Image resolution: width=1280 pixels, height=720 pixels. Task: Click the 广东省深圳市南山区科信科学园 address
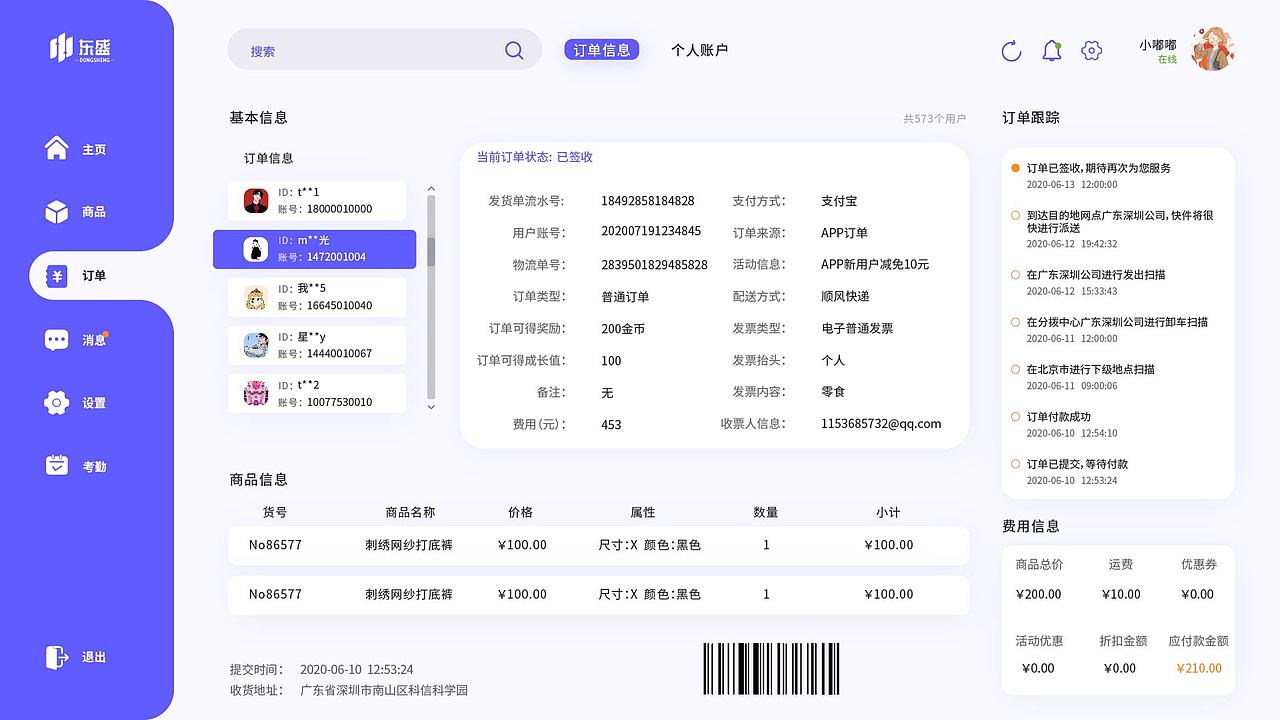pos(384,690)
